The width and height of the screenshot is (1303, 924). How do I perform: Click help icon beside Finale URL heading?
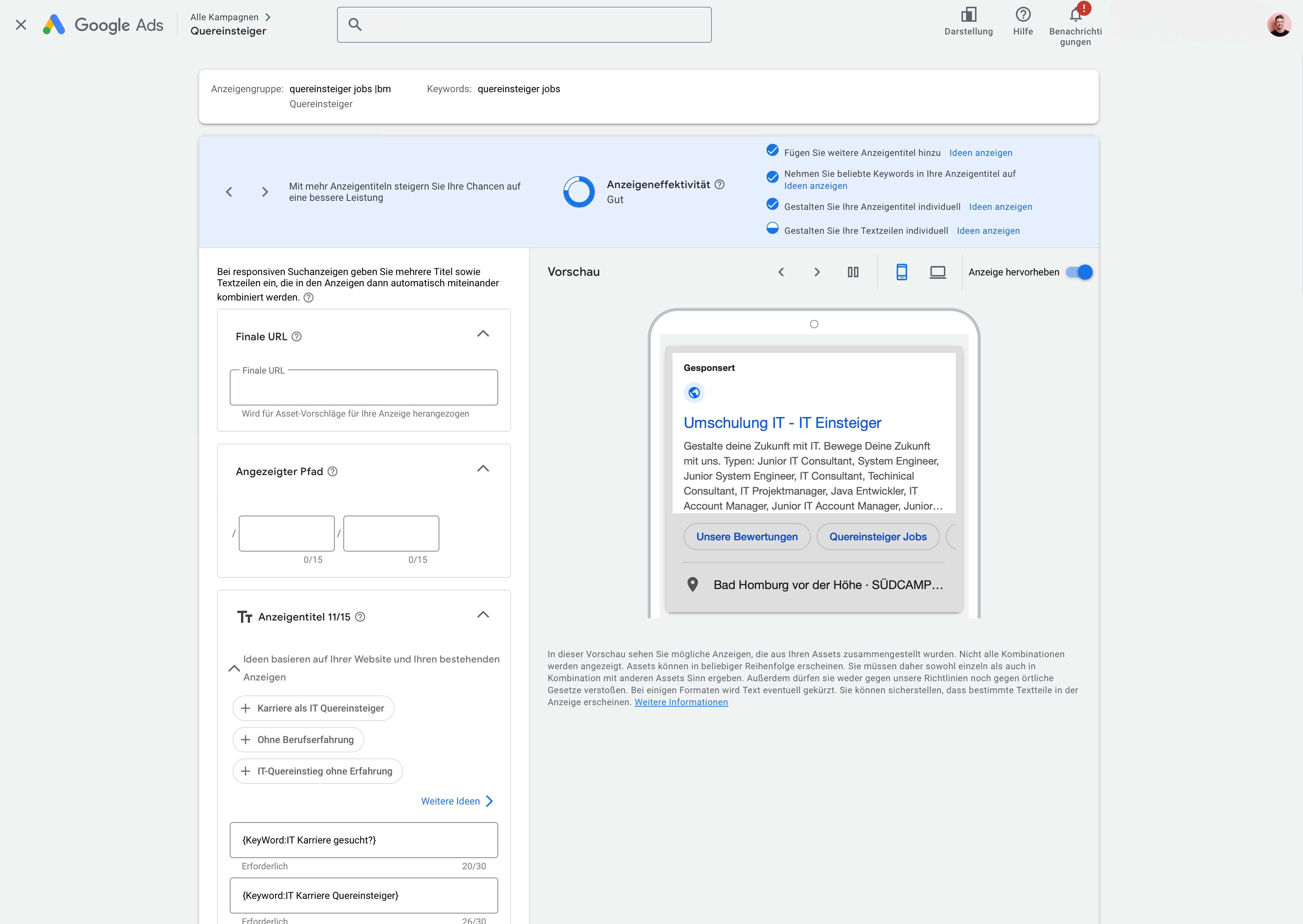tap(297, 337)
